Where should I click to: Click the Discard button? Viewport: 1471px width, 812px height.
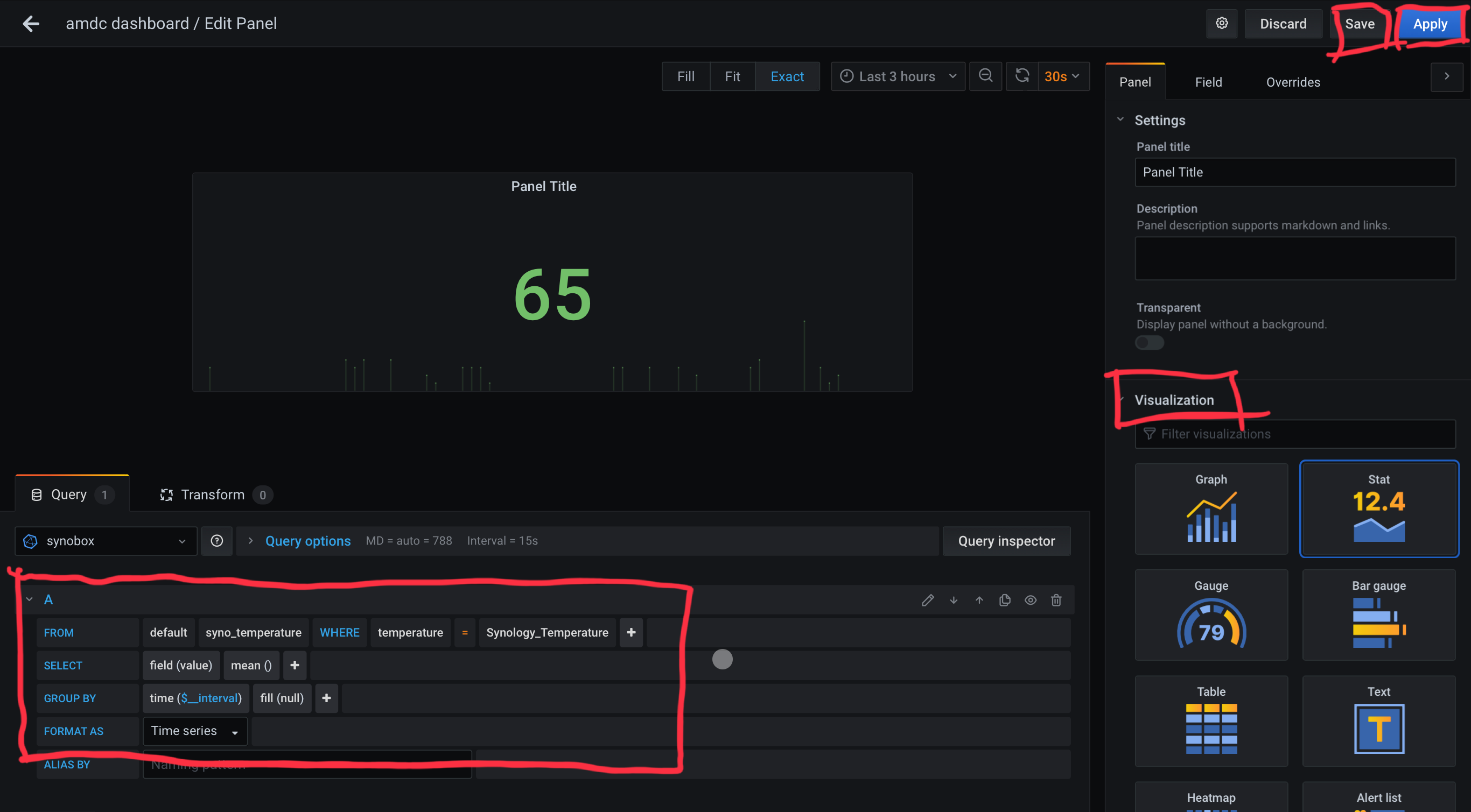click(x=1283, y=23)
